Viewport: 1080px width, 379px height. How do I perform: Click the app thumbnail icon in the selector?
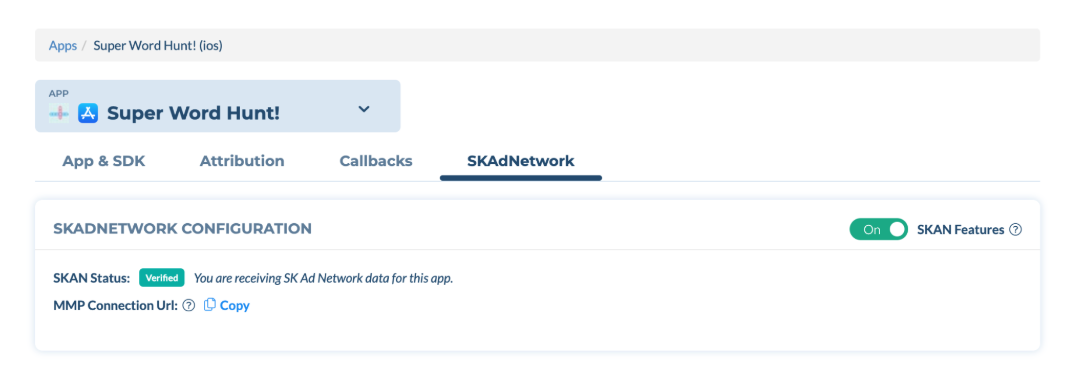(x=59, y=112)
